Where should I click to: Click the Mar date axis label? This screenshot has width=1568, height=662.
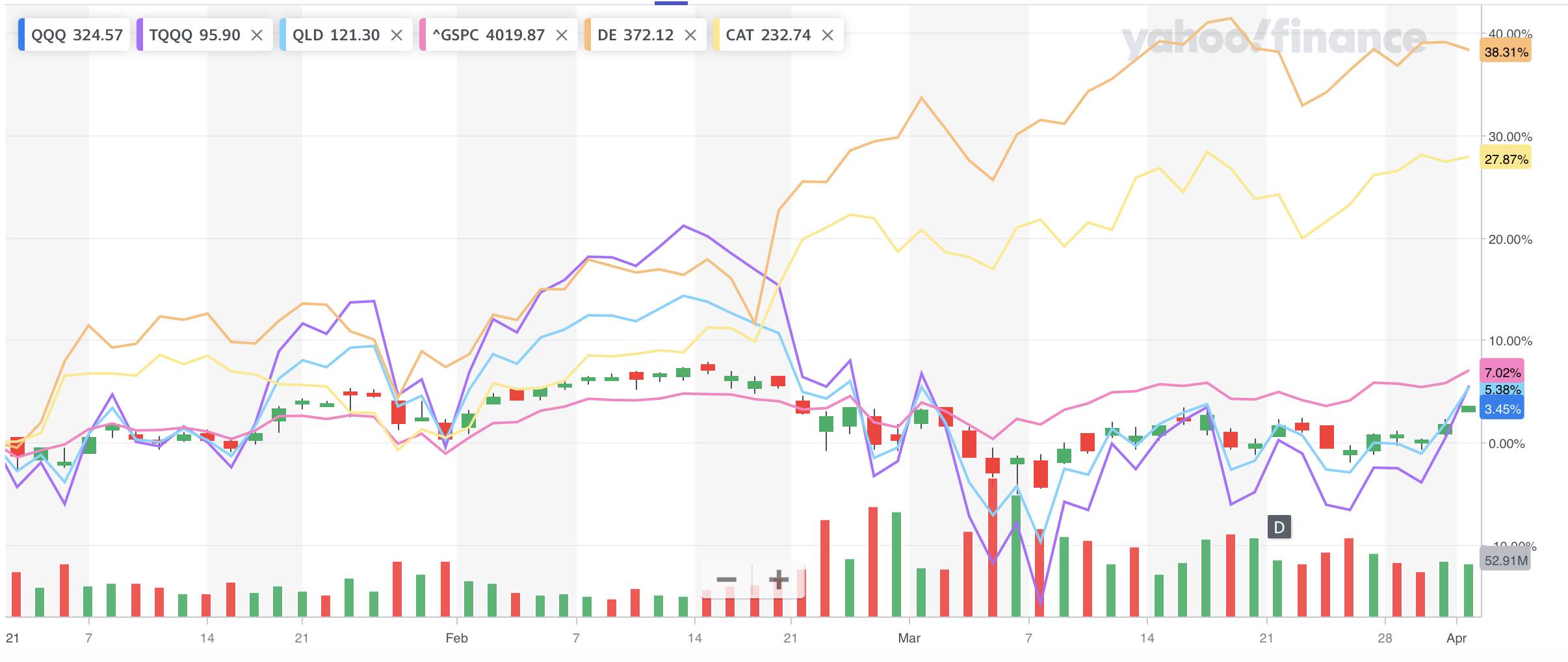(x=909, y=638)
